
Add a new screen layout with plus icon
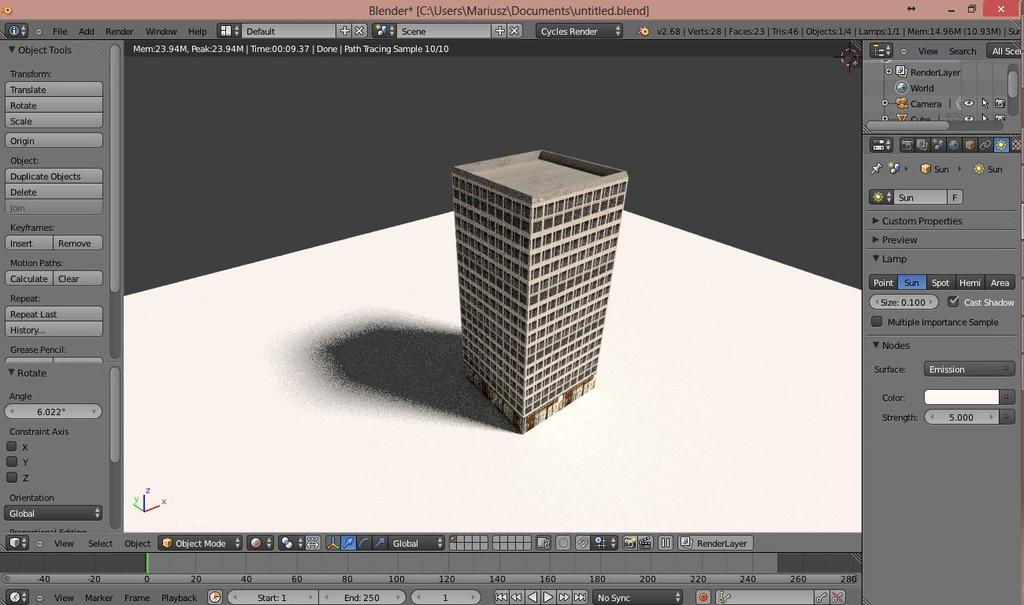click(x=344, y=31)
